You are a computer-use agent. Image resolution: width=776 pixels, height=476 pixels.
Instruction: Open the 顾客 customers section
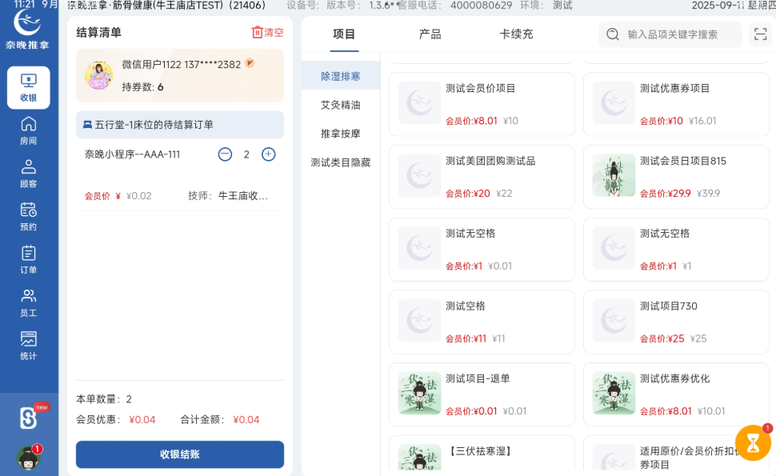point(28,173)
